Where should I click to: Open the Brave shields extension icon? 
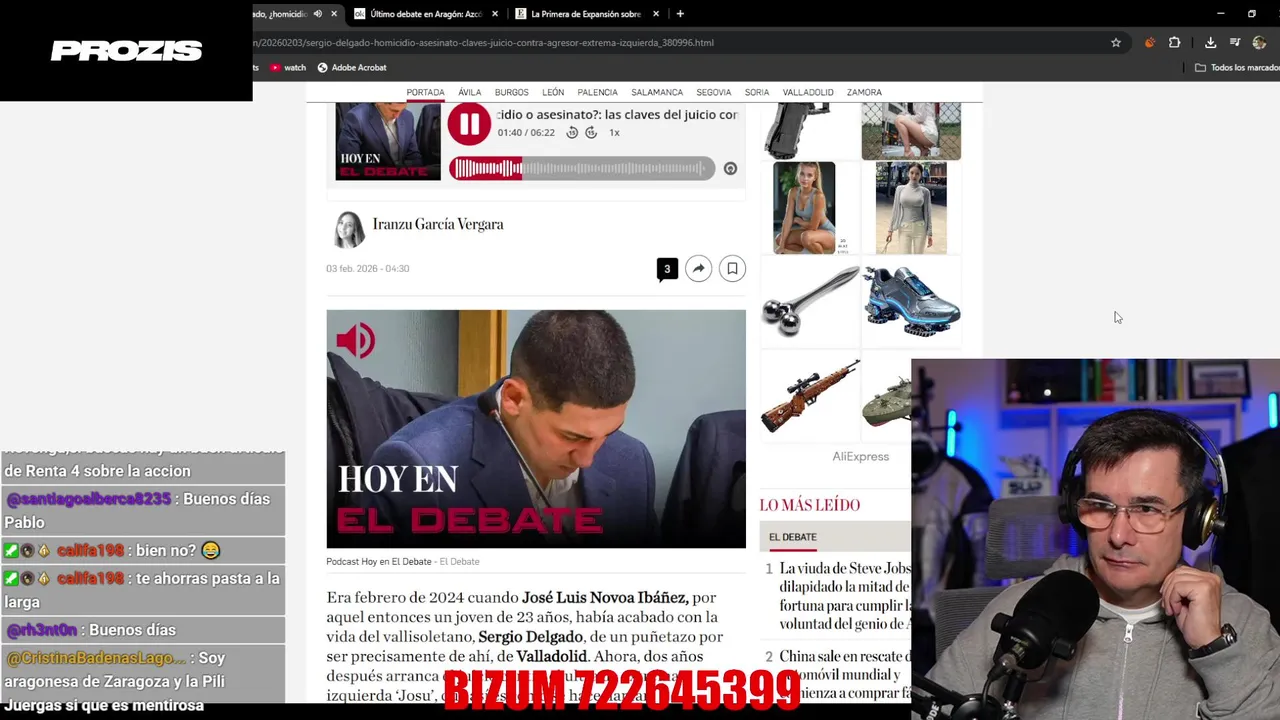click(x=1149, y=43)
